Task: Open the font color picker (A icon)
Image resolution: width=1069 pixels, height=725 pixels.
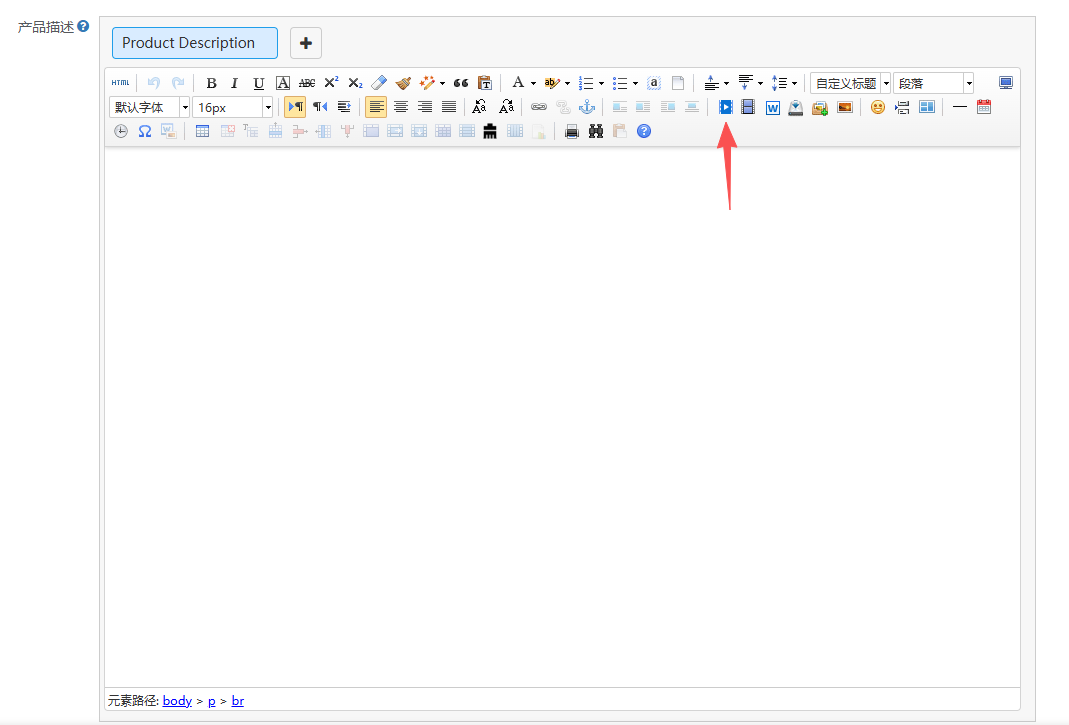Action: 517,83
